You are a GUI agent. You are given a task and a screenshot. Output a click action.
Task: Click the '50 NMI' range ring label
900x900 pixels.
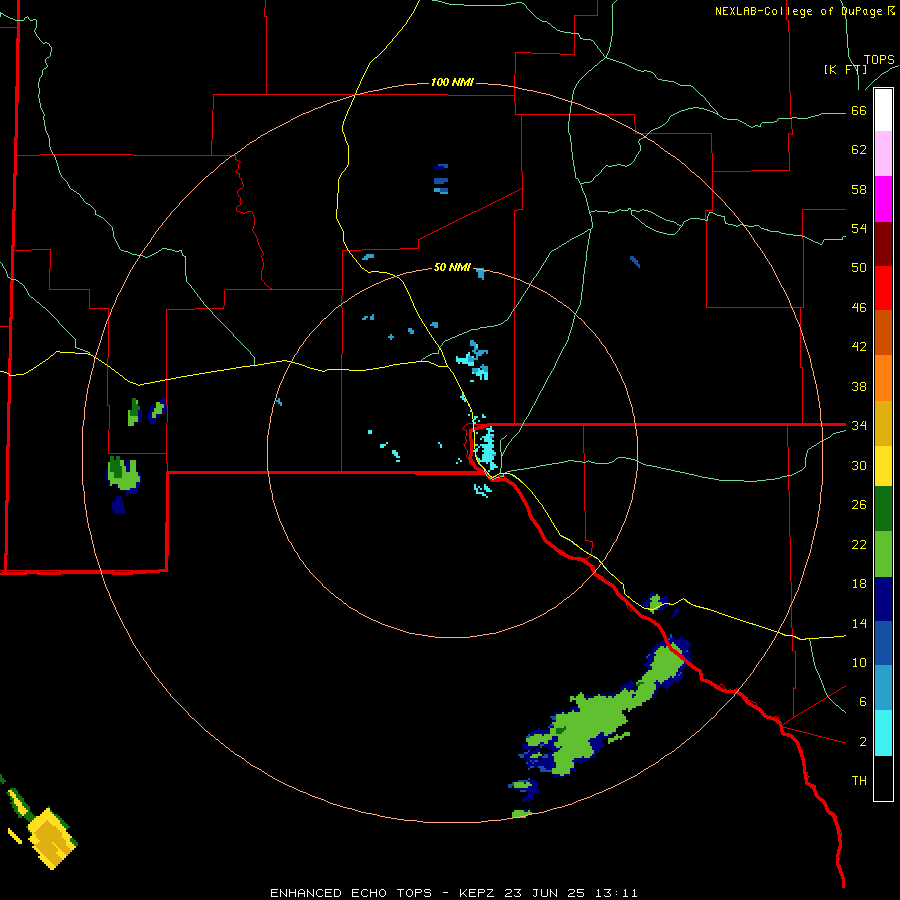click(x=452, y=267)
